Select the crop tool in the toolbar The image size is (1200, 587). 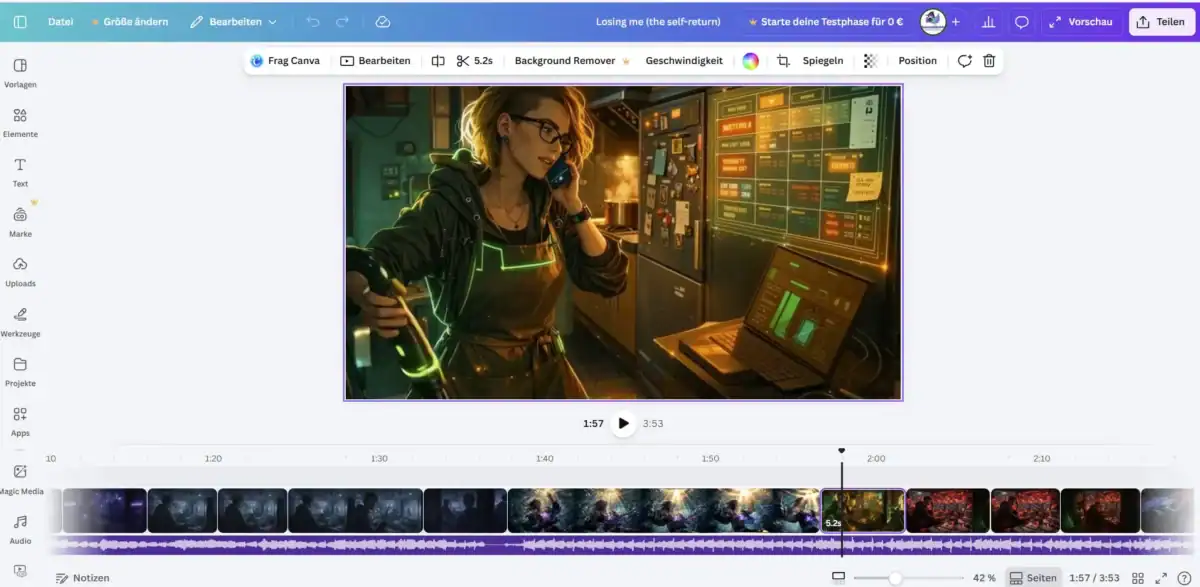784,60
